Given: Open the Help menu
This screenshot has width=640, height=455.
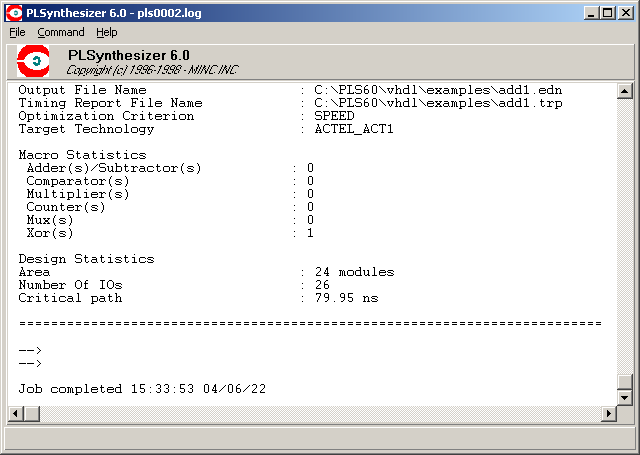Looking at the screenshot, I should [x=106, y=32].
